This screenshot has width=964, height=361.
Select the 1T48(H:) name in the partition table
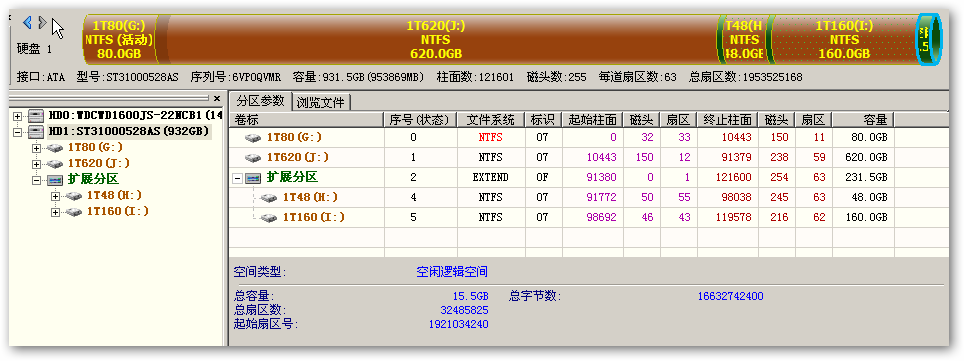click(x=311, y=197)
